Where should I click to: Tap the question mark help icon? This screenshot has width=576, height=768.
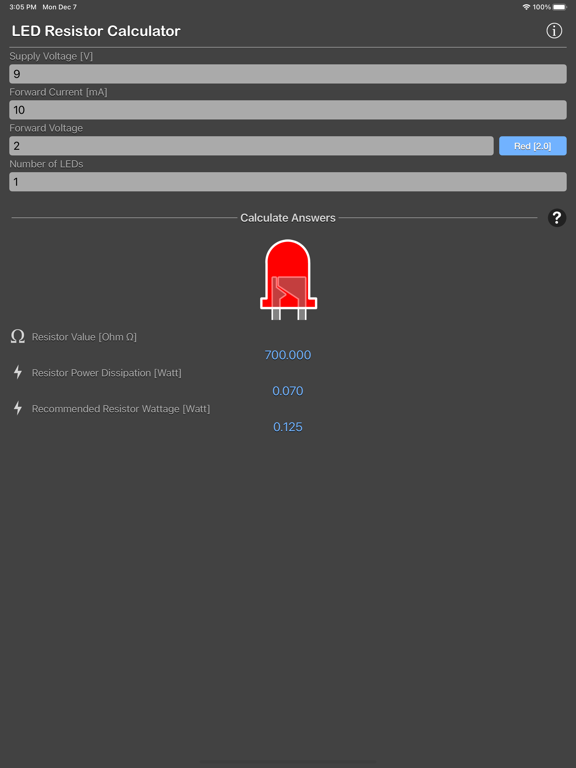pyautogui.click(x=557, y=218)
